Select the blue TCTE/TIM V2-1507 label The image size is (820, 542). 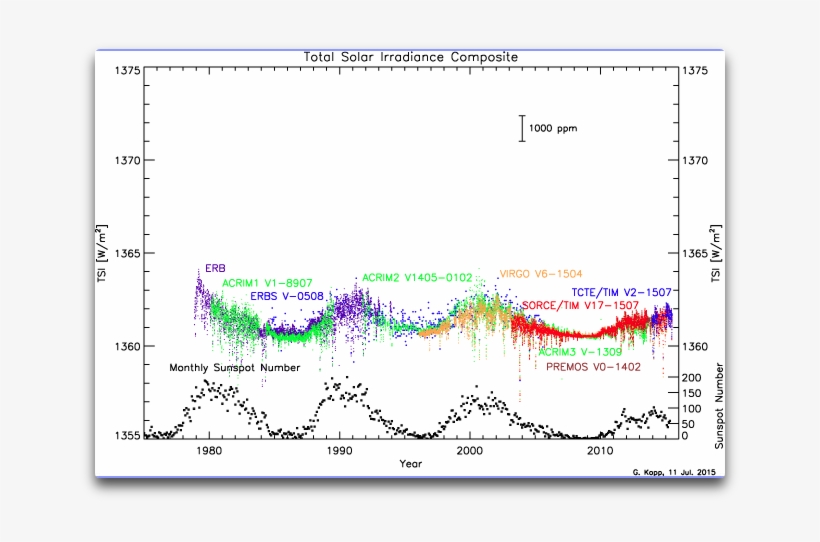(x=620, y=292)
